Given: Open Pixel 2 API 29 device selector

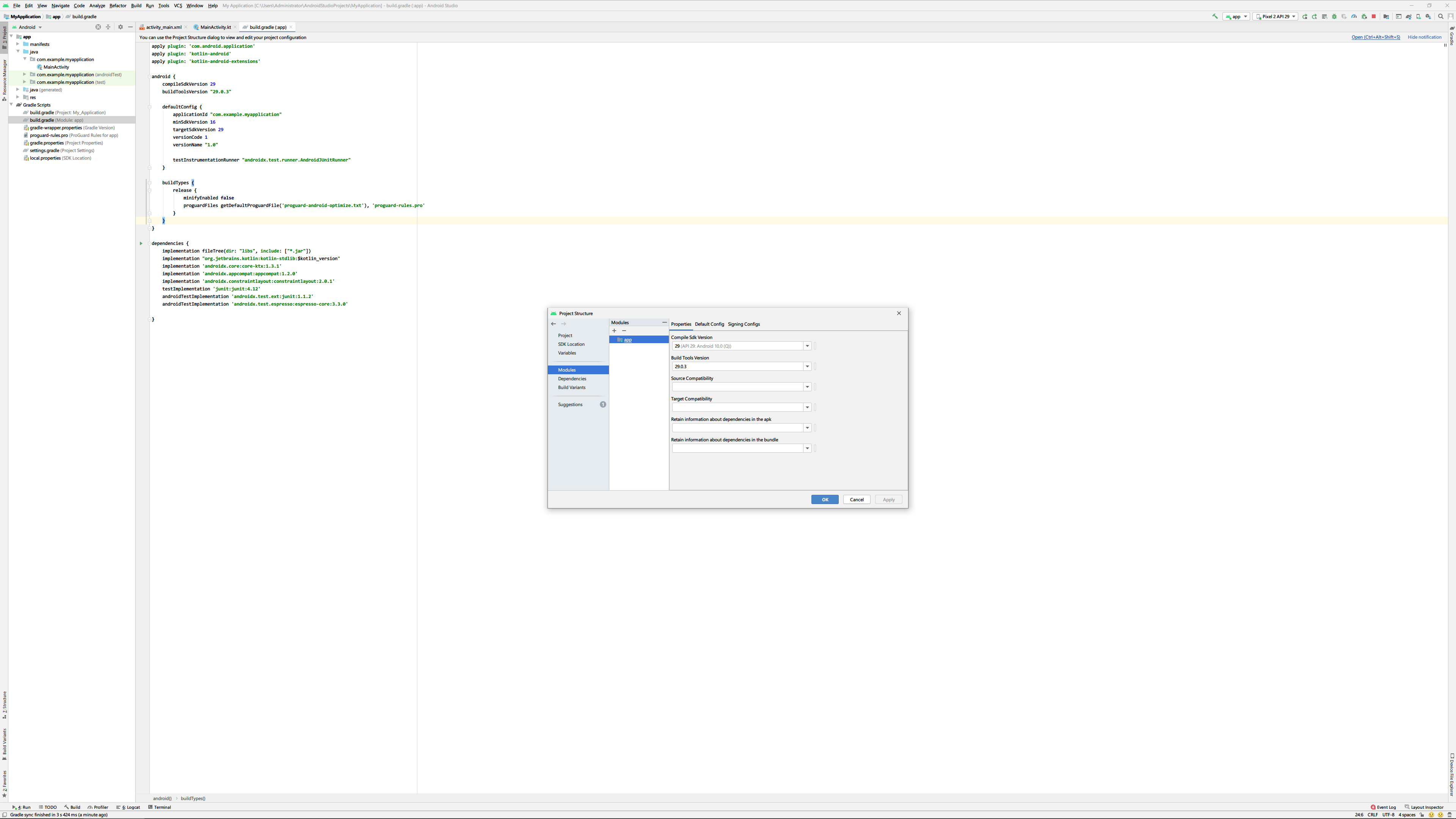Looking at the screenshot, I should click(x=1275, y=16).
